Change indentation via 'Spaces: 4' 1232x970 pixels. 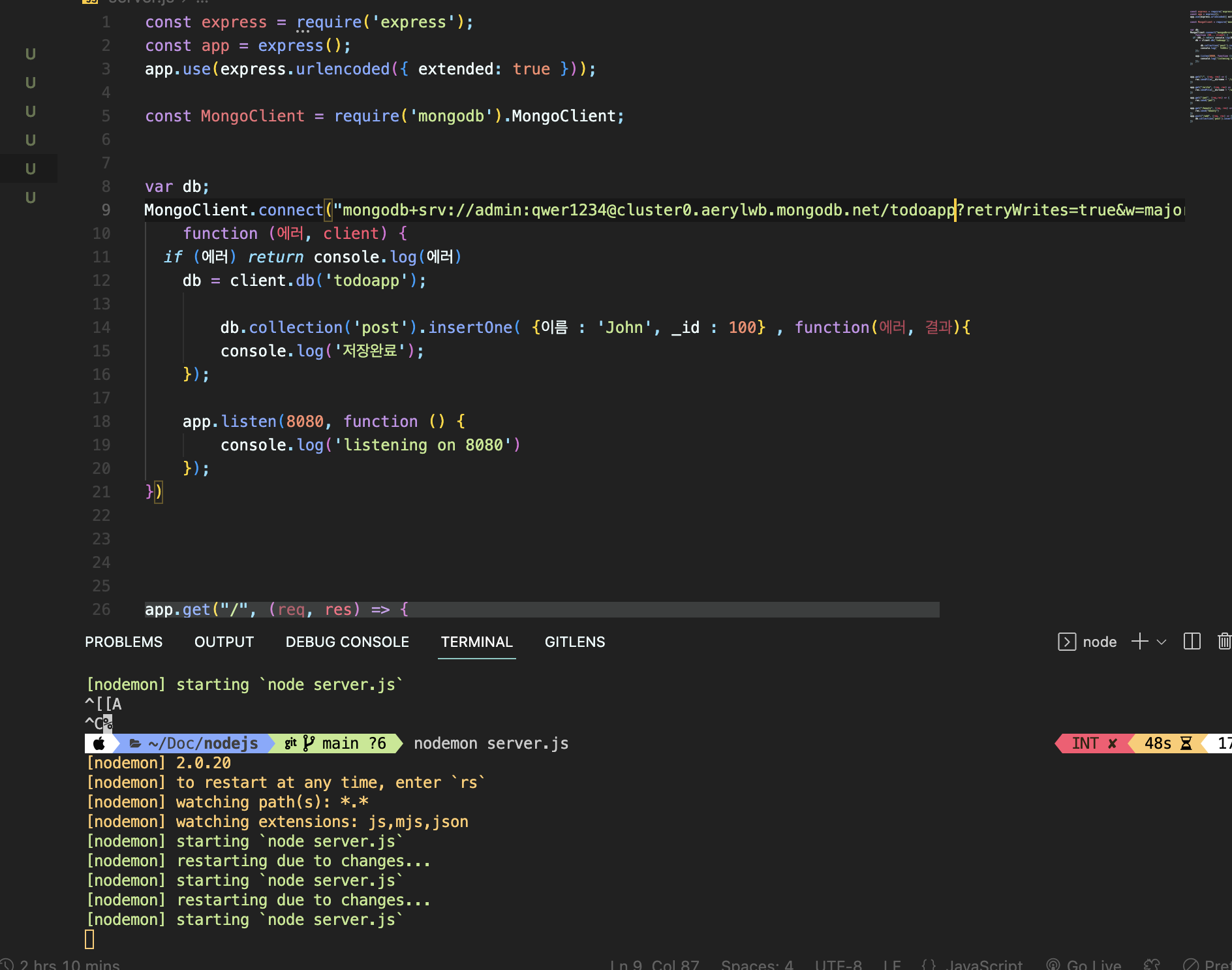tap(757, 964)
